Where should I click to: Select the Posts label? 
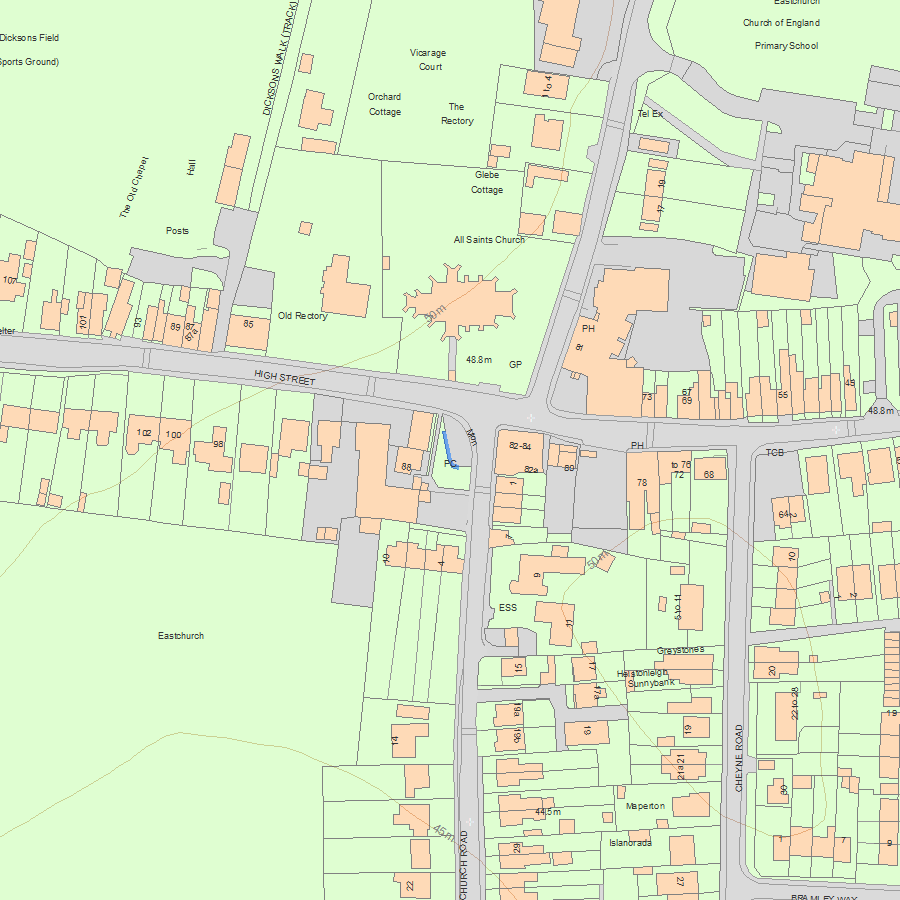[177, 231]
